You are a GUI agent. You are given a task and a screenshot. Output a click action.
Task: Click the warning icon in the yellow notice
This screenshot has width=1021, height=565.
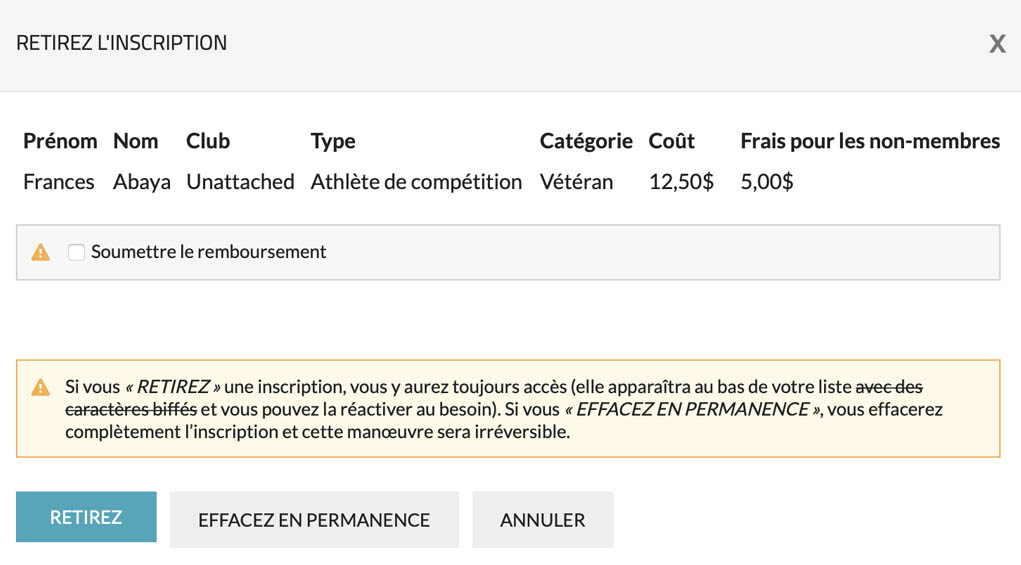click(41, 387)
